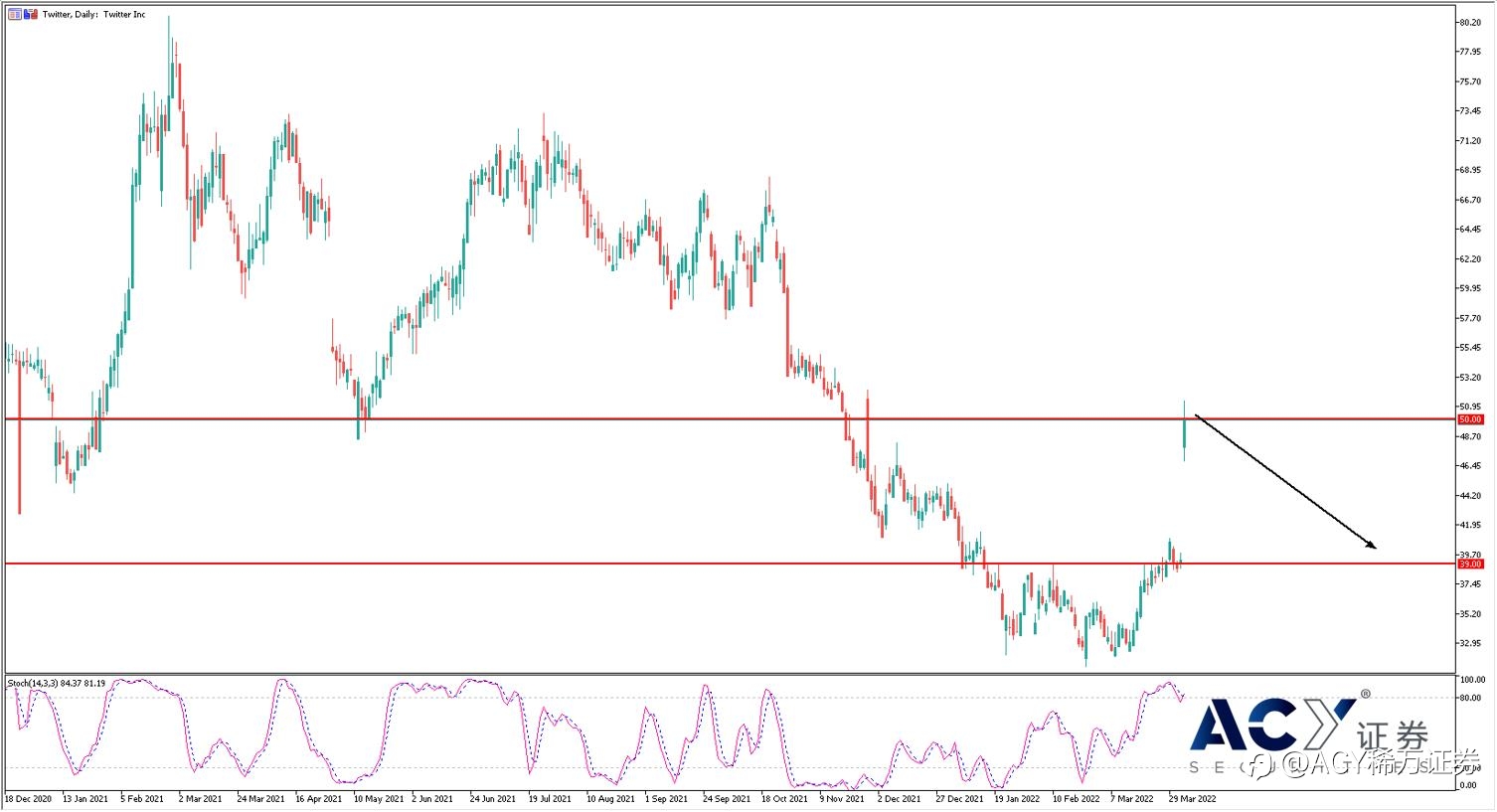Click the 24 Sep 2021 date label
The image size is (1497, 812).
click(x=726, y=798)
